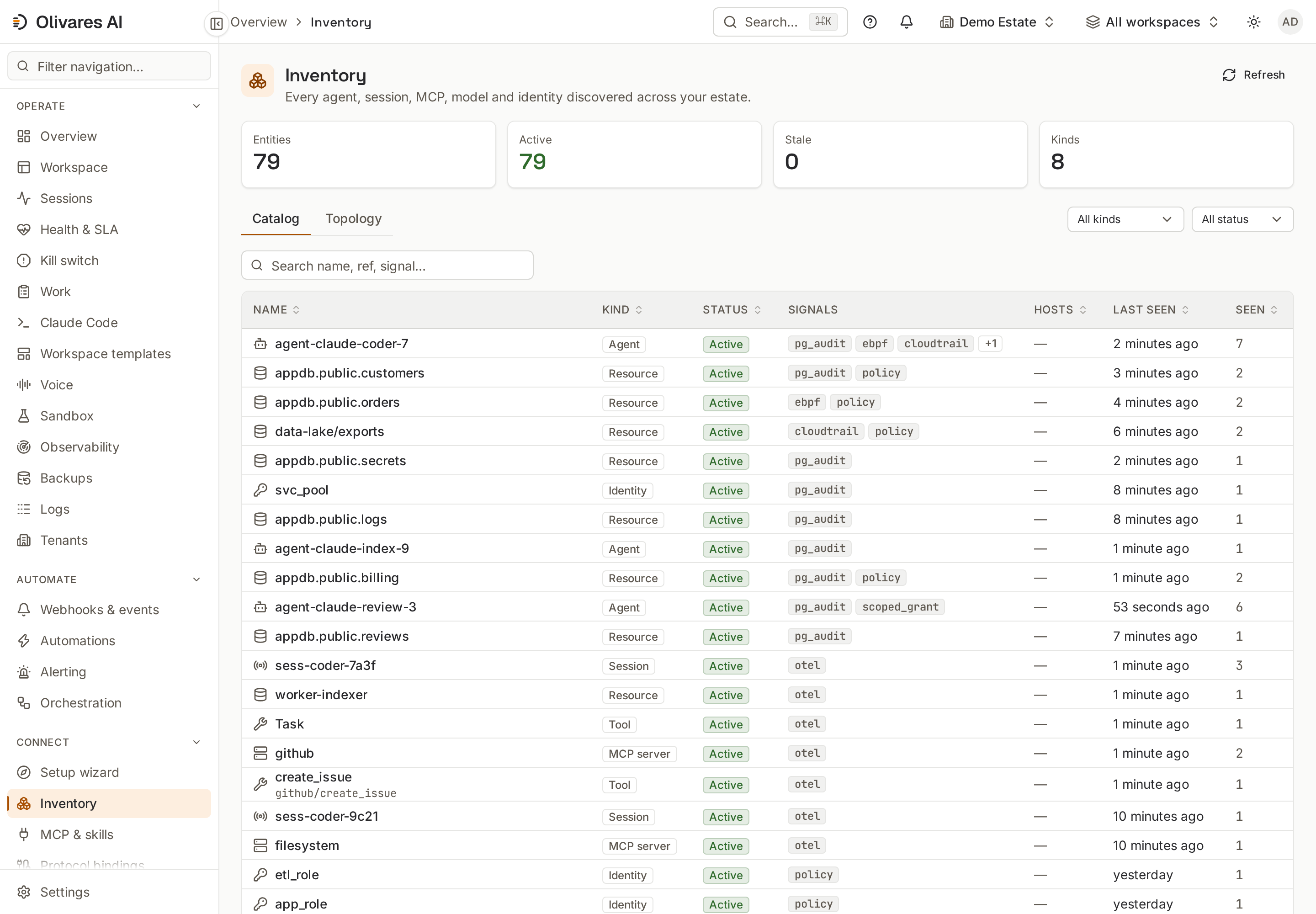Viewport: 1316px width, 914px height.
Task: Collapse the OPERATE section chevron
Action: 196,106
